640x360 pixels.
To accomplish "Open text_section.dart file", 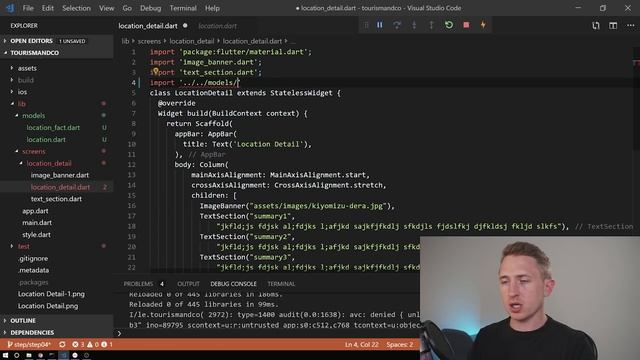I will tap(56, 199).
